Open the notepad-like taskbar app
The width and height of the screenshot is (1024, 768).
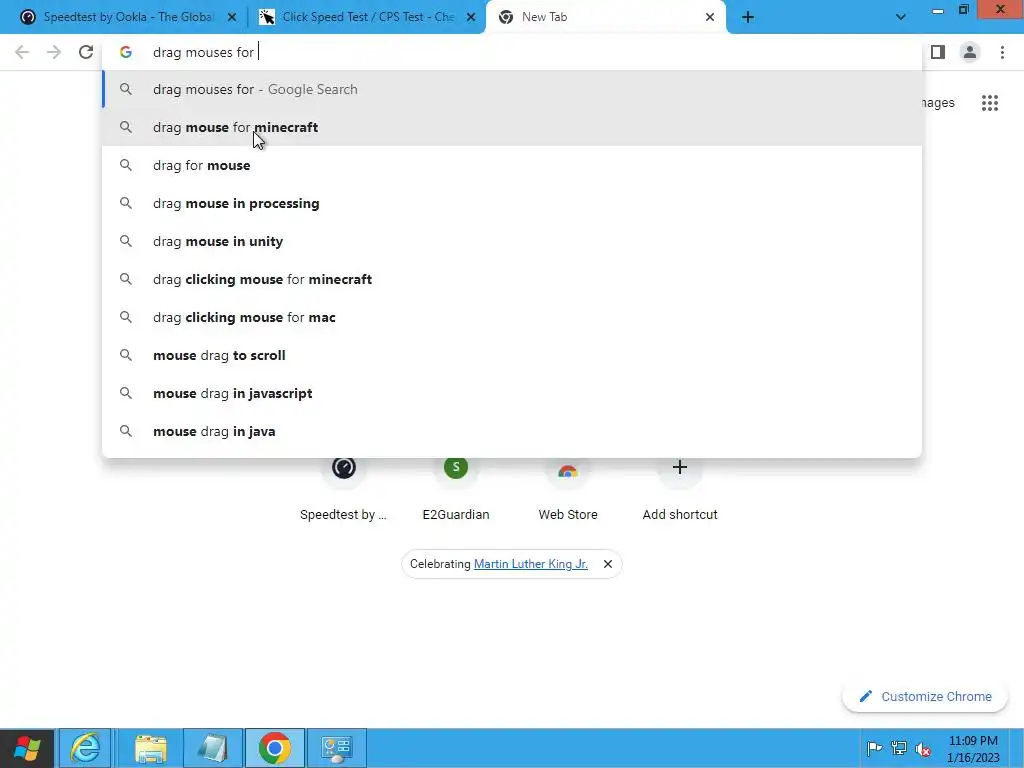213,748
